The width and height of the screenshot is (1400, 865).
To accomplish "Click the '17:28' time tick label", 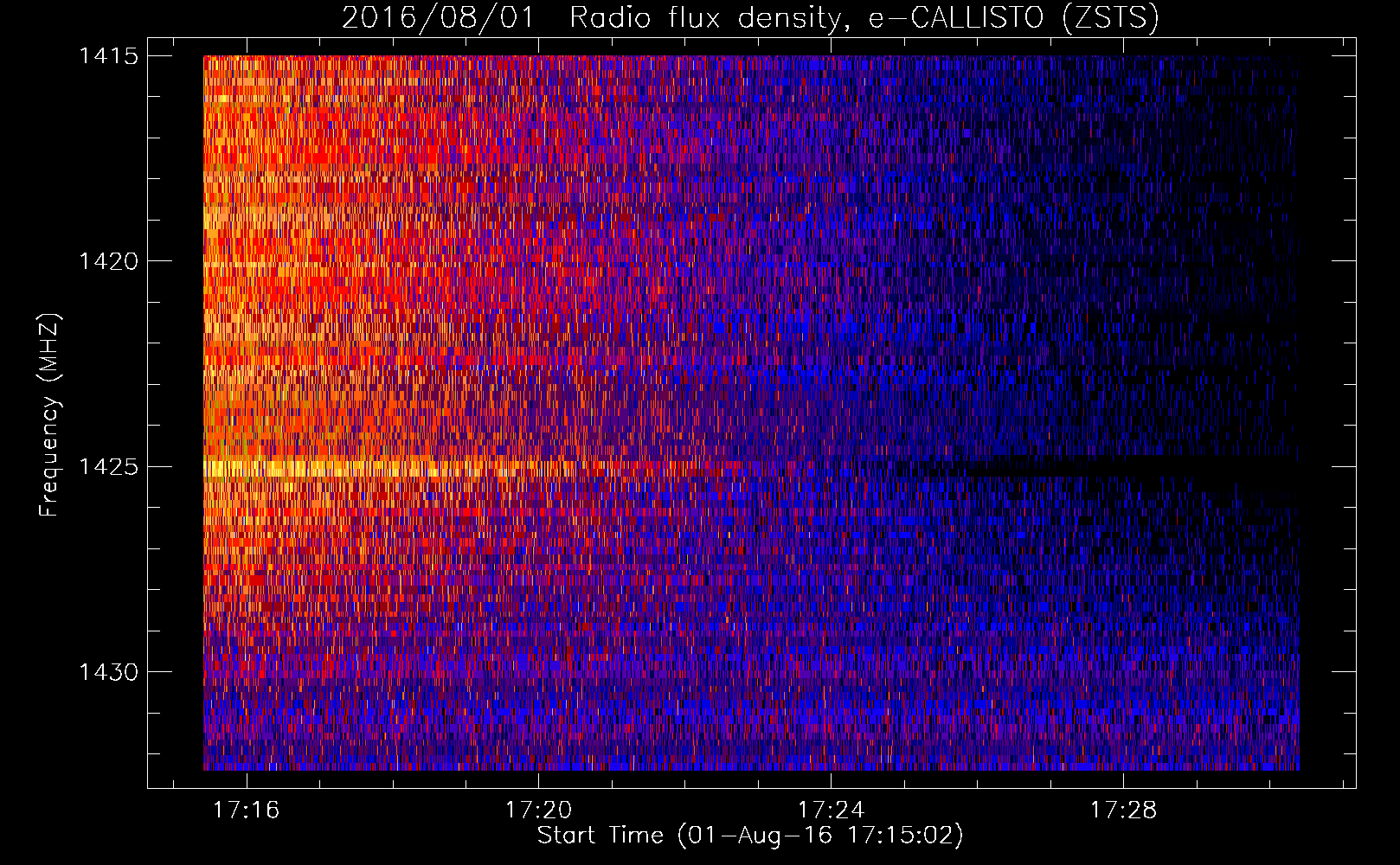I will click(x=1122, y=811).
